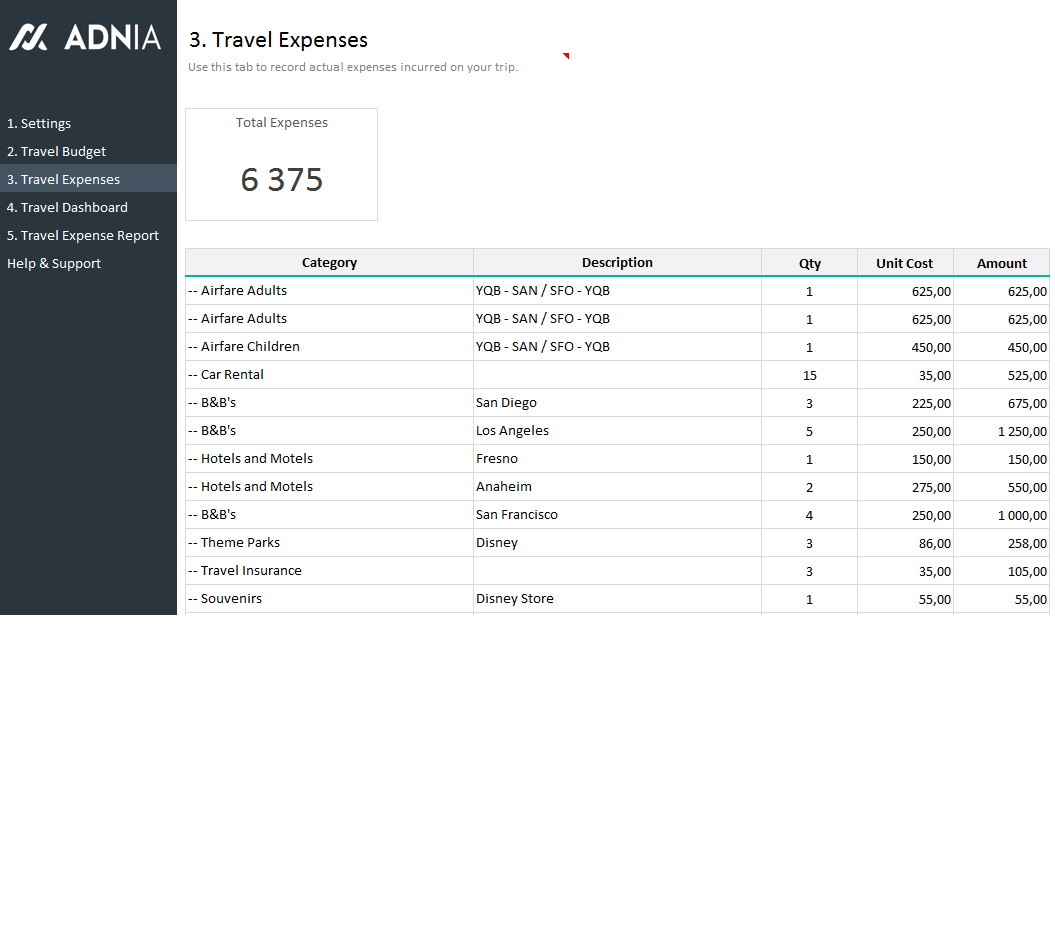Image resolution: width=1055 pixels, height=932 pixels.
Task: Click the Total Expenses card showing 6 375
Action: 281,165
